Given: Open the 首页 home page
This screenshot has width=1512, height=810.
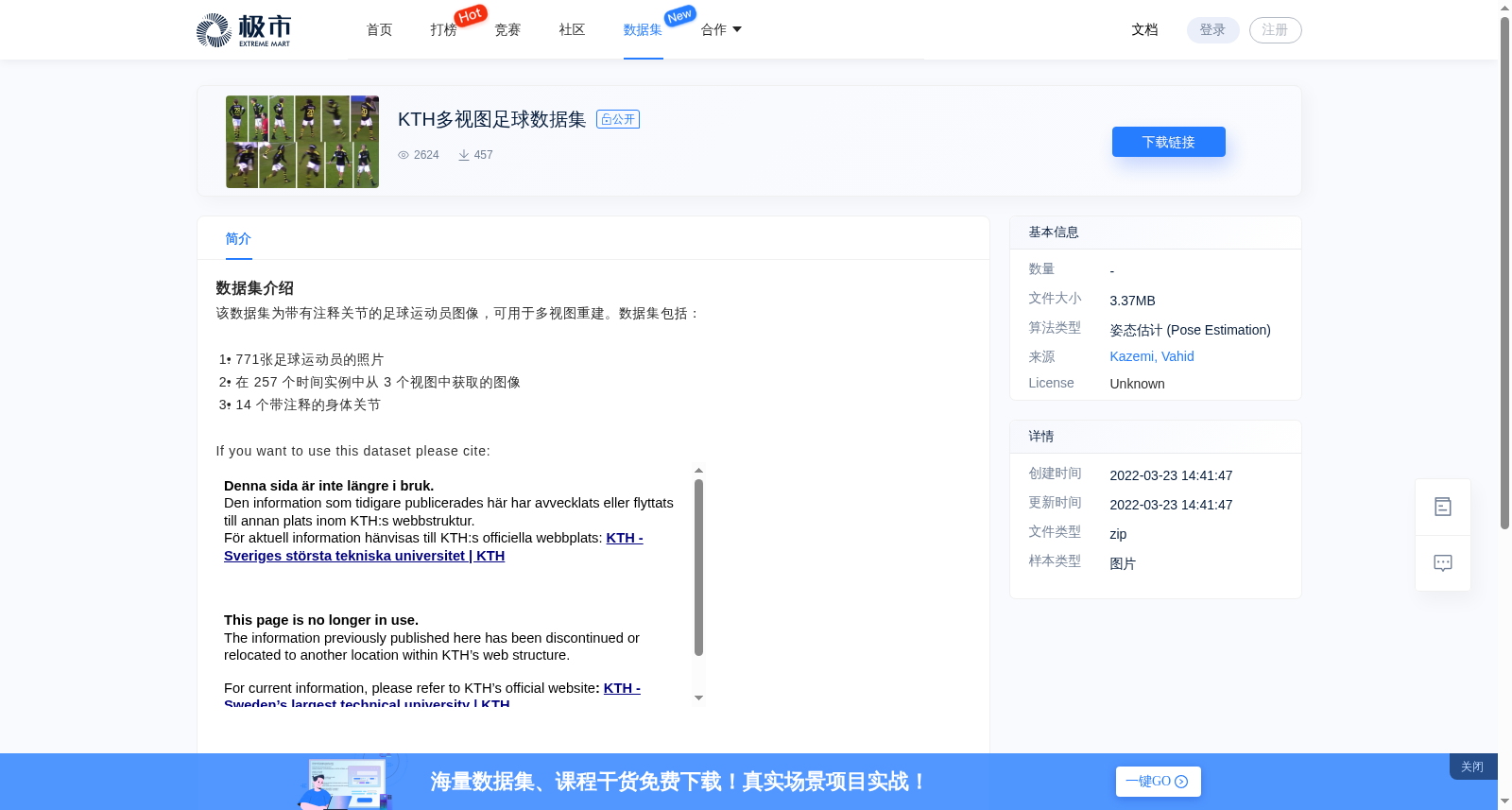Looking at the screenshot, I should 379,30.
